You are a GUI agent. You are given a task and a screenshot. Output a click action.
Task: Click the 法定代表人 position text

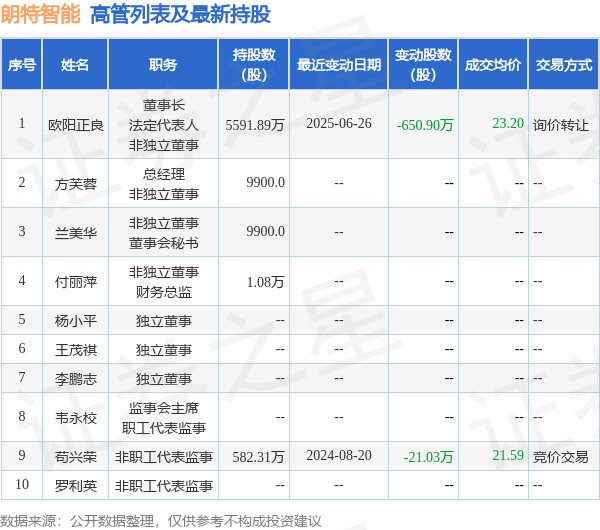(x=164, y=125)
